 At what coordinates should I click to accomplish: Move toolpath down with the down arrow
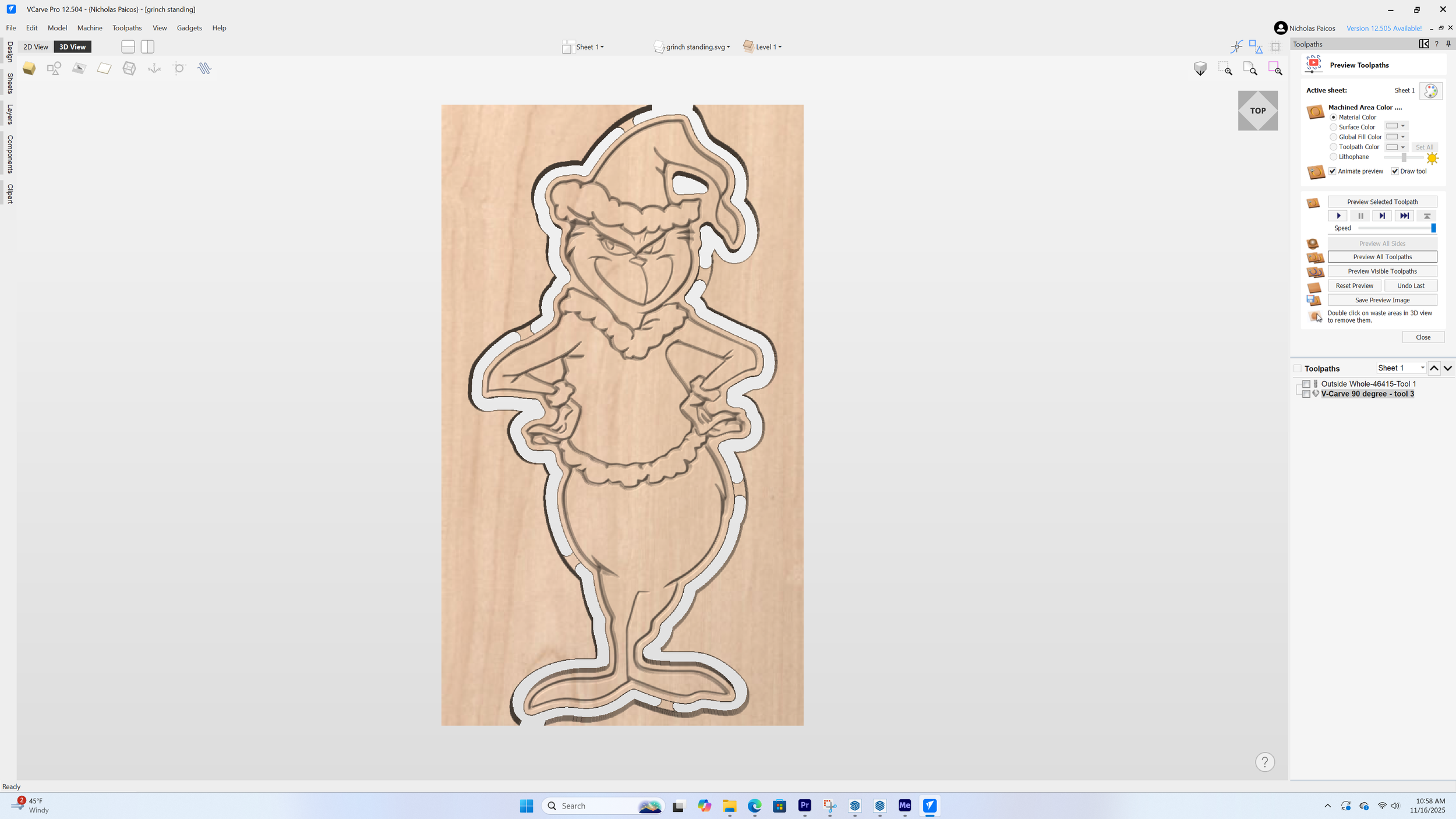(1448, 368)
